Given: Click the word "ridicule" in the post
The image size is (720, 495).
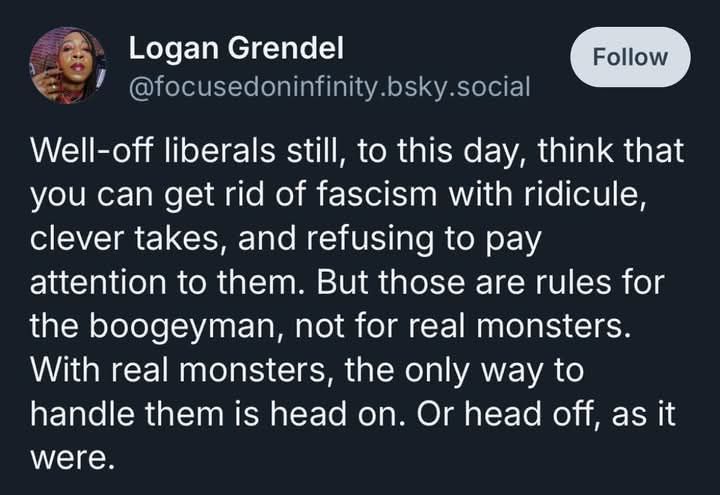Looking at the screenshot, I should click(x=581, y=194).
